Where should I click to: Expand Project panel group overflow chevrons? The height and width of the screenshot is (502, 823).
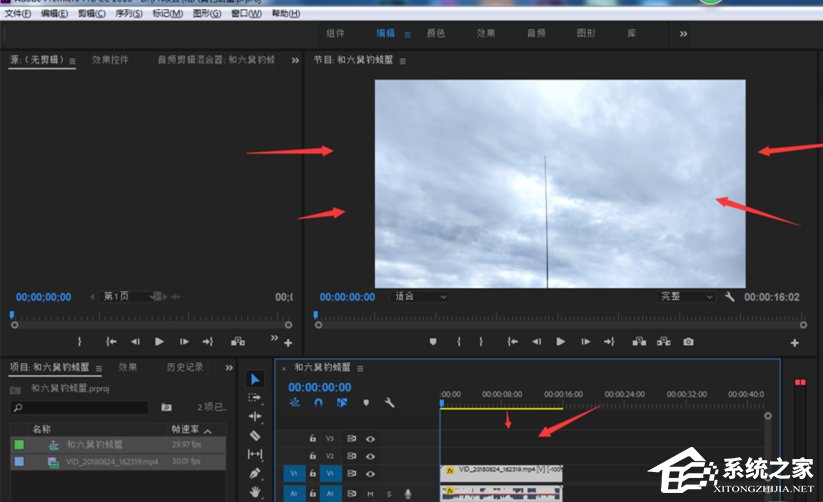(229, 368)
